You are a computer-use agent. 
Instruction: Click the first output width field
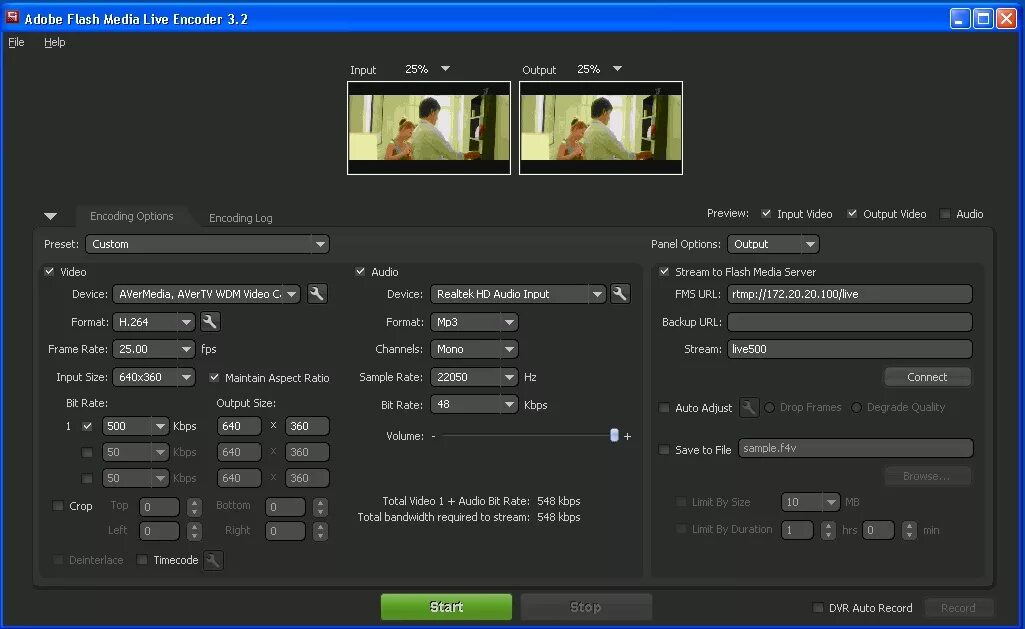pos(239,426)
